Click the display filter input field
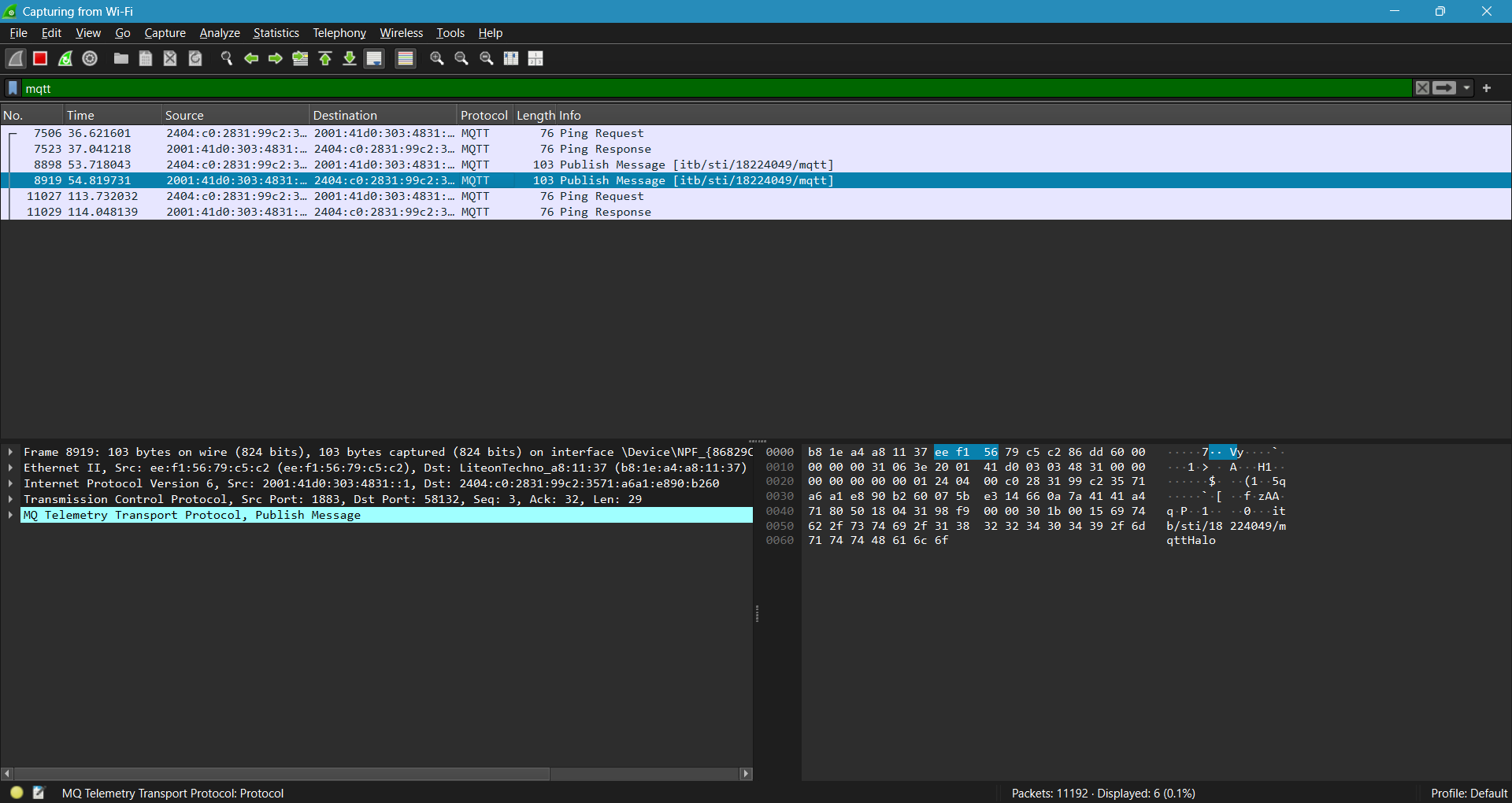Viewport: 1512px width, 803px height. pyautogui.click(x=717, y=88)
